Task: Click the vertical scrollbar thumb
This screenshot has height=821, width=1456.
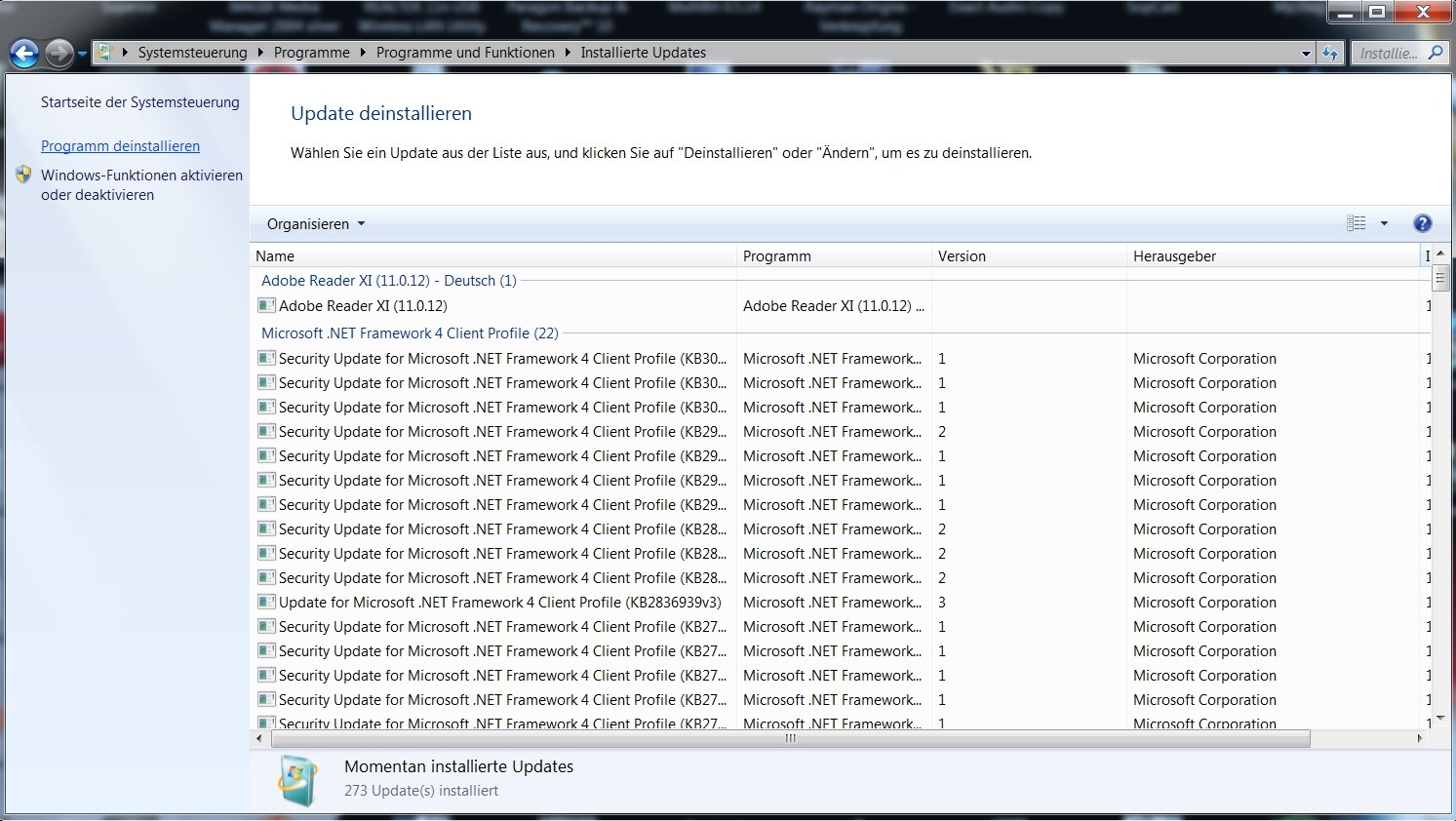Action: pyautogui.click(x=1440, y=278)
